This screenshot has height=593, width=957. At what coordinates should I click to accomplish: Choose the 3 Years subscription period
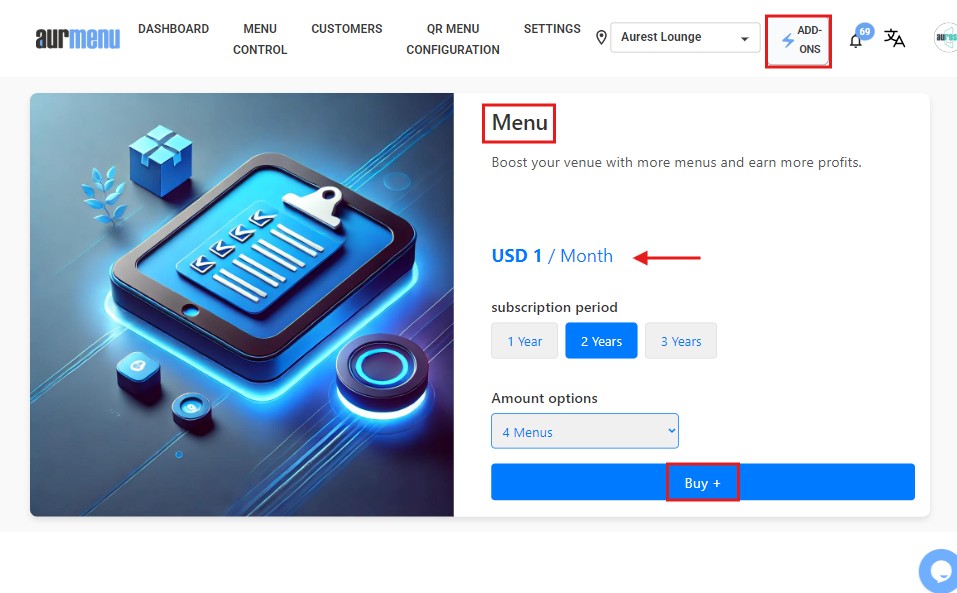(681, 341)
